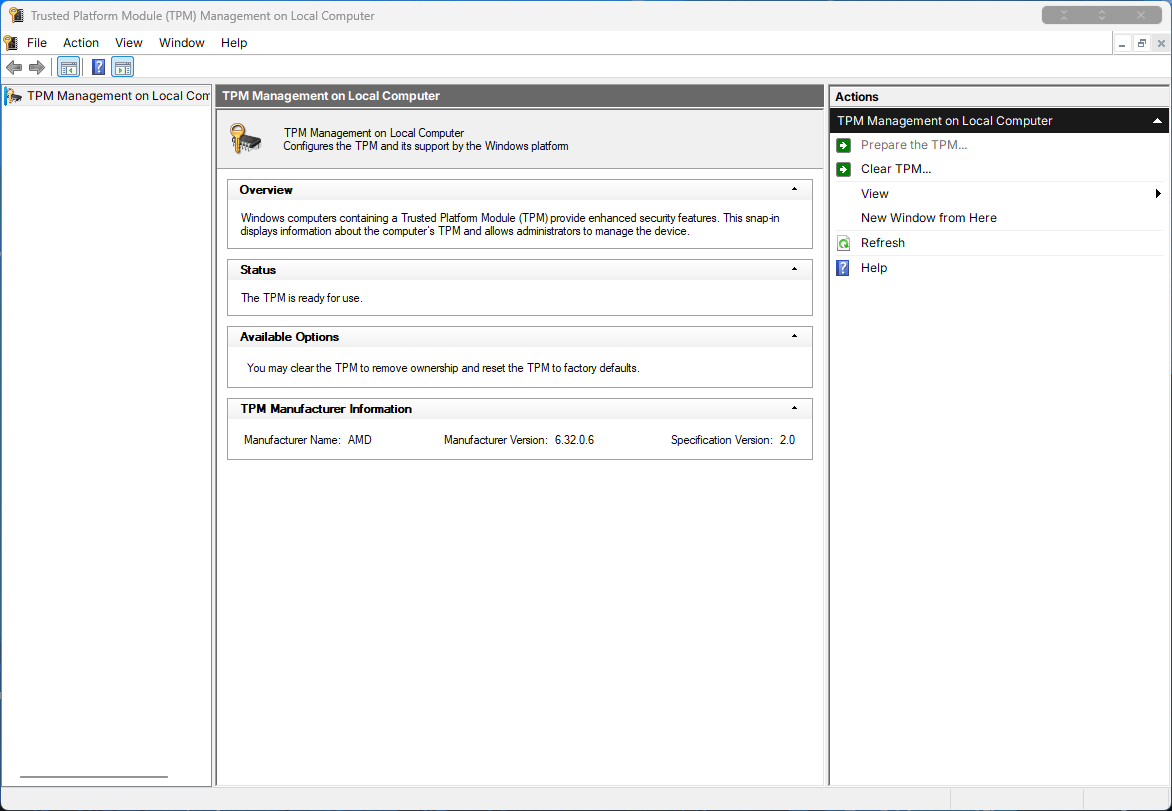The width and height of the screenshot is (1172, 811).
Task: Toggle the Show/Hide Console Tree toolbar icon
Action: coord(69,67)
